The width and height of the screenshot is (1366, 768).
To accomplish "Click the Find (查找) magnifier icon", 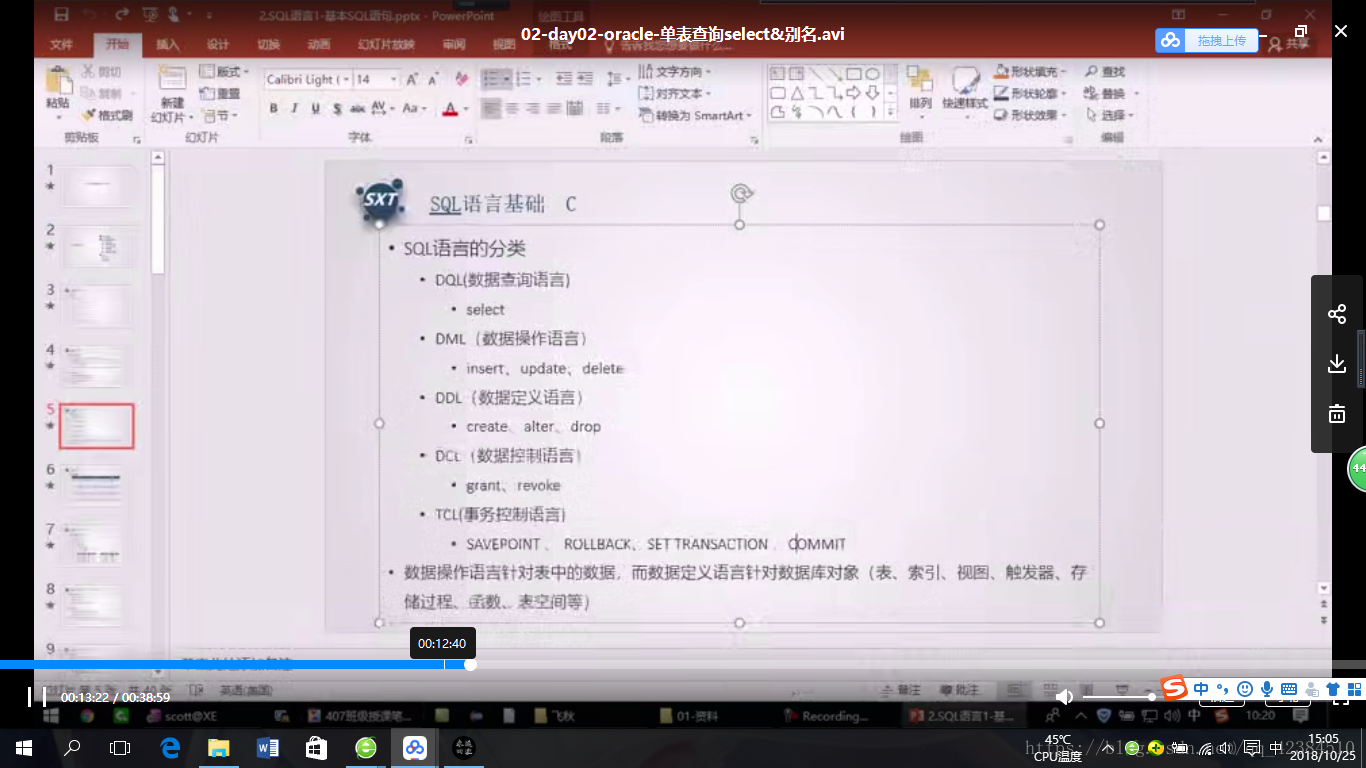I will tap(1091, 72).
